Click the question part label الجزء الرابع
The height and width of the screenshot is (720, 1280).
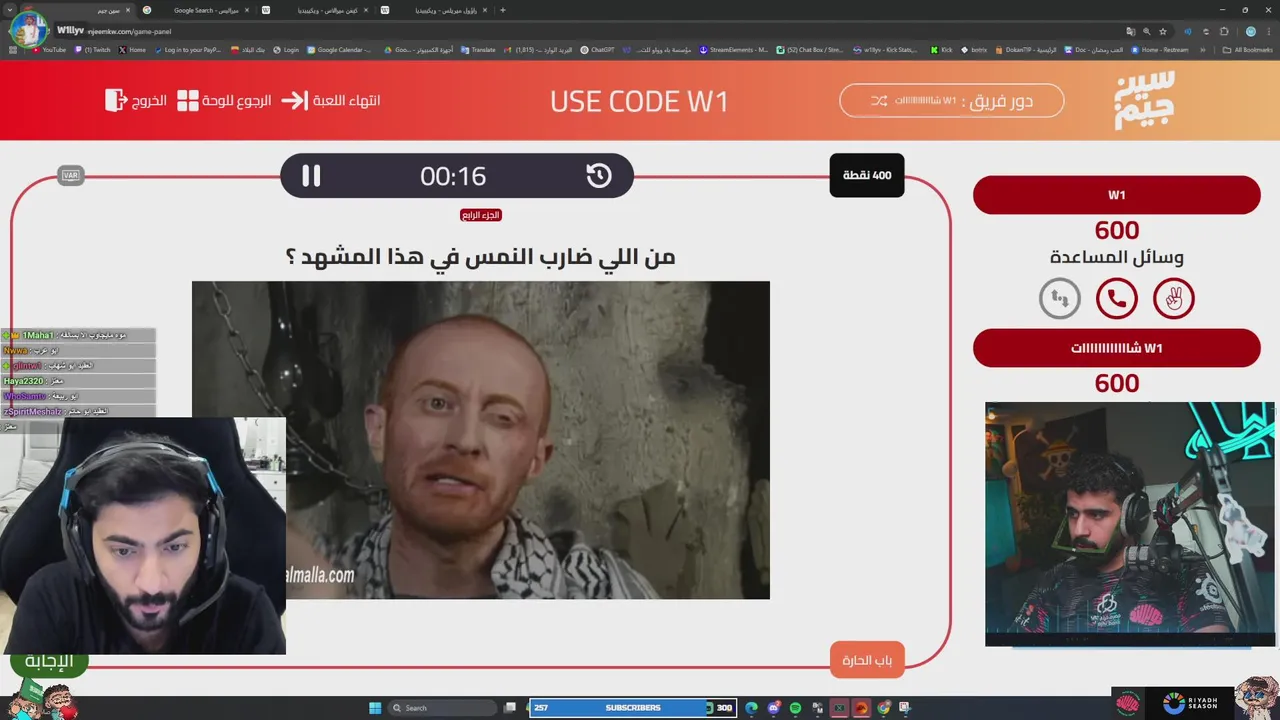[x=481, y=215]
